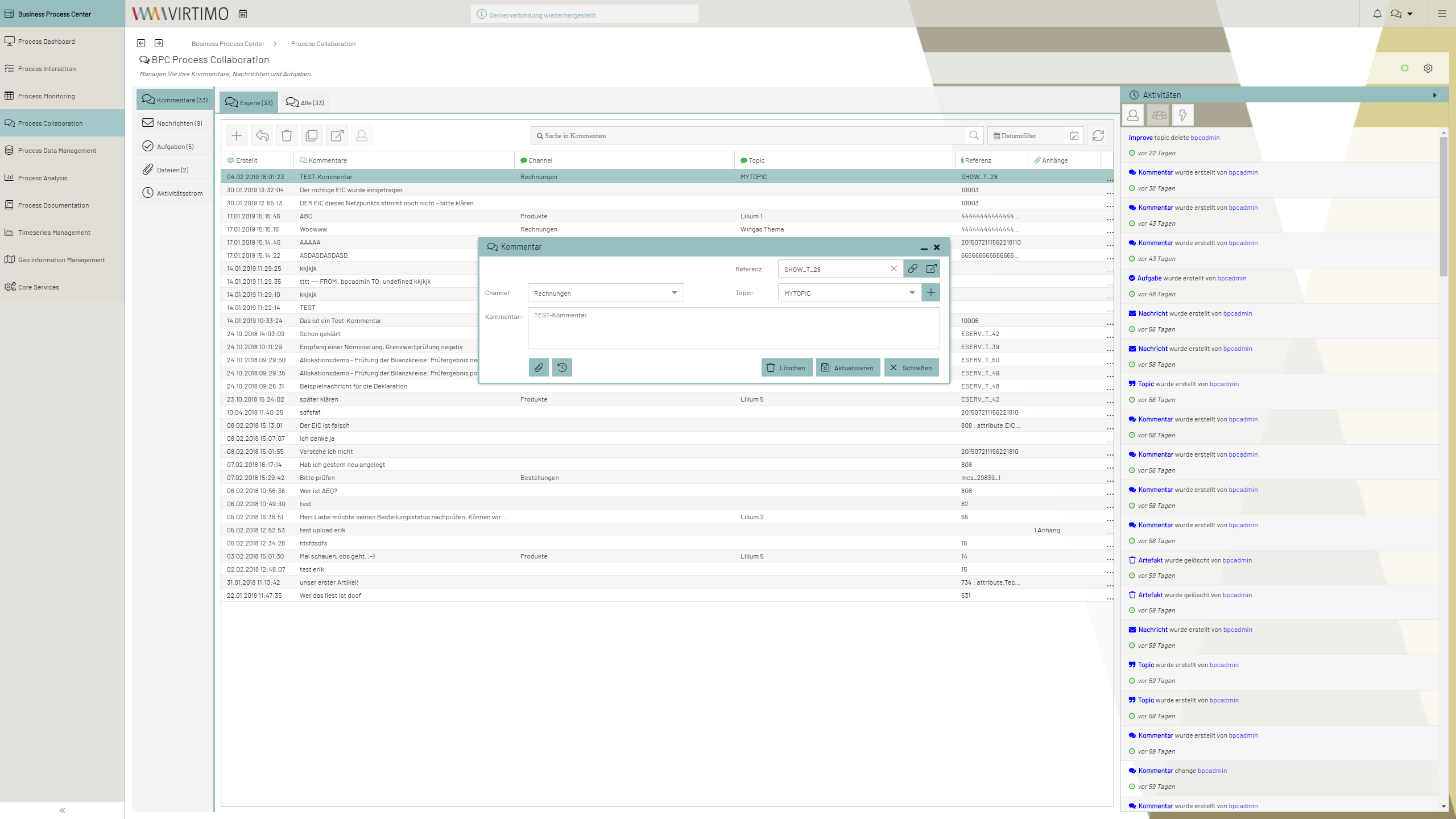Toggle the people filter icon in Aktivitäten
The height and width of the screenshot is (819, 1456).
[x=1158, y=114]
